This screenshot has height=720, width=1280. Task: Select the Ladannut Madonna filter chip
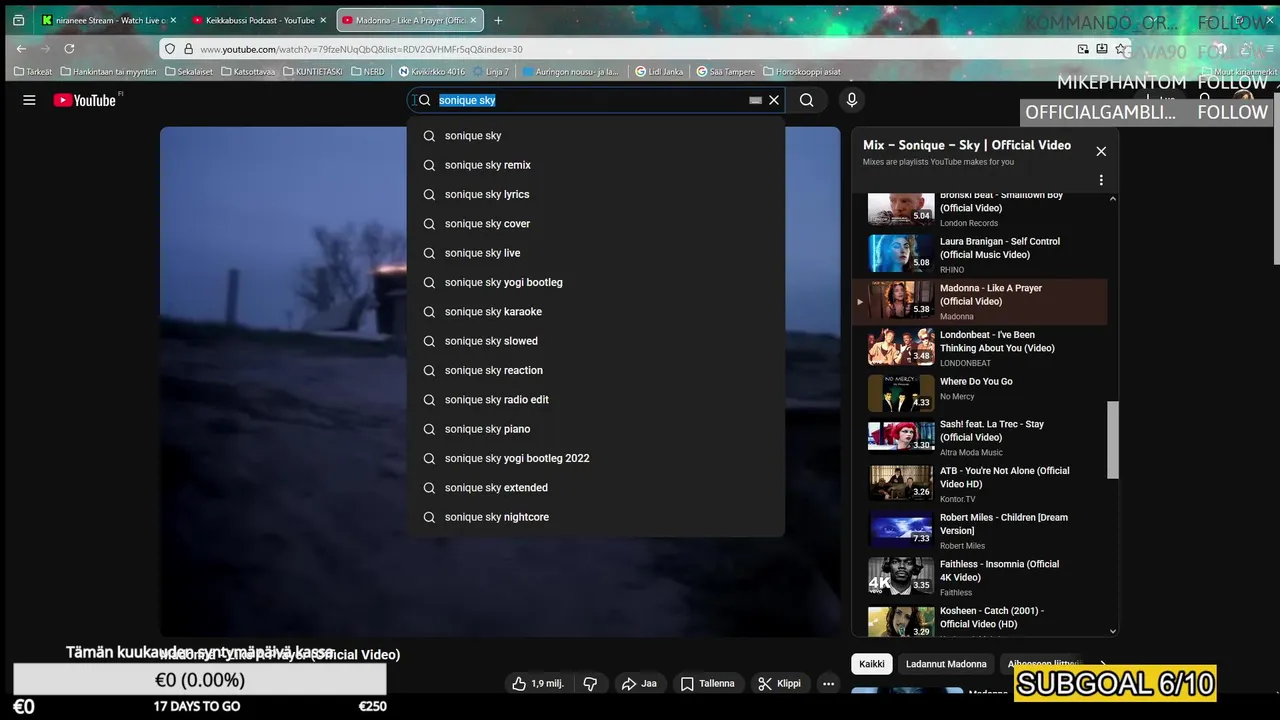[x=946, y=664]
